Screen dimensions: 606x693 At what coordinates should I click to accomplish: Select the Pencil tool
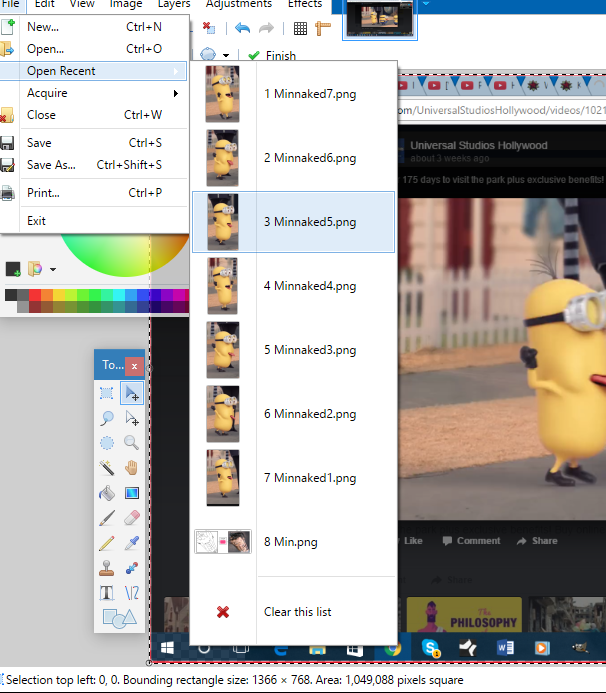point(107,543)
